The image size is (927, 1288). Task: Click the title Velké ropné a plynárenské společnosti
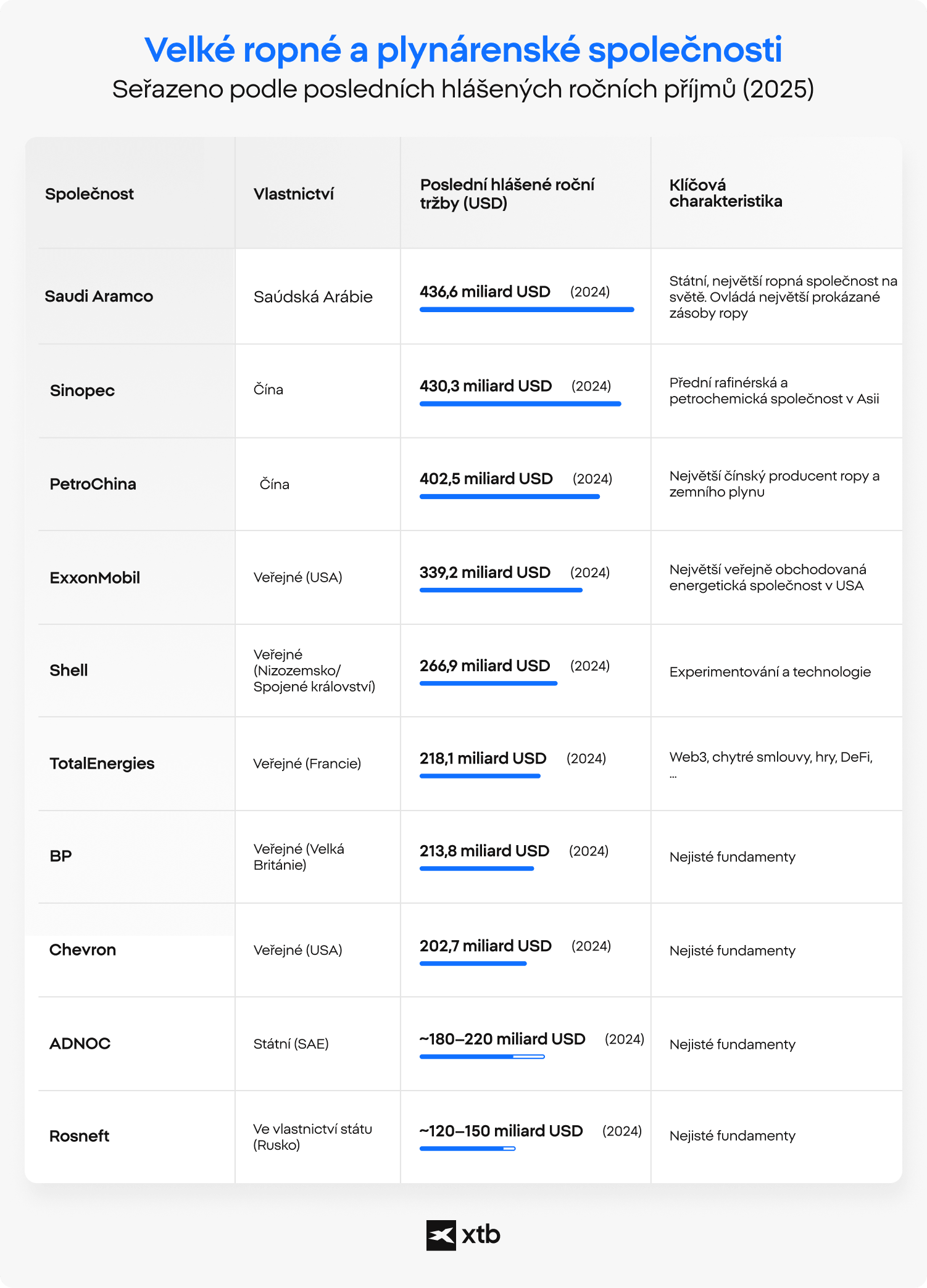pyautogui.click(x=463, y=49)
